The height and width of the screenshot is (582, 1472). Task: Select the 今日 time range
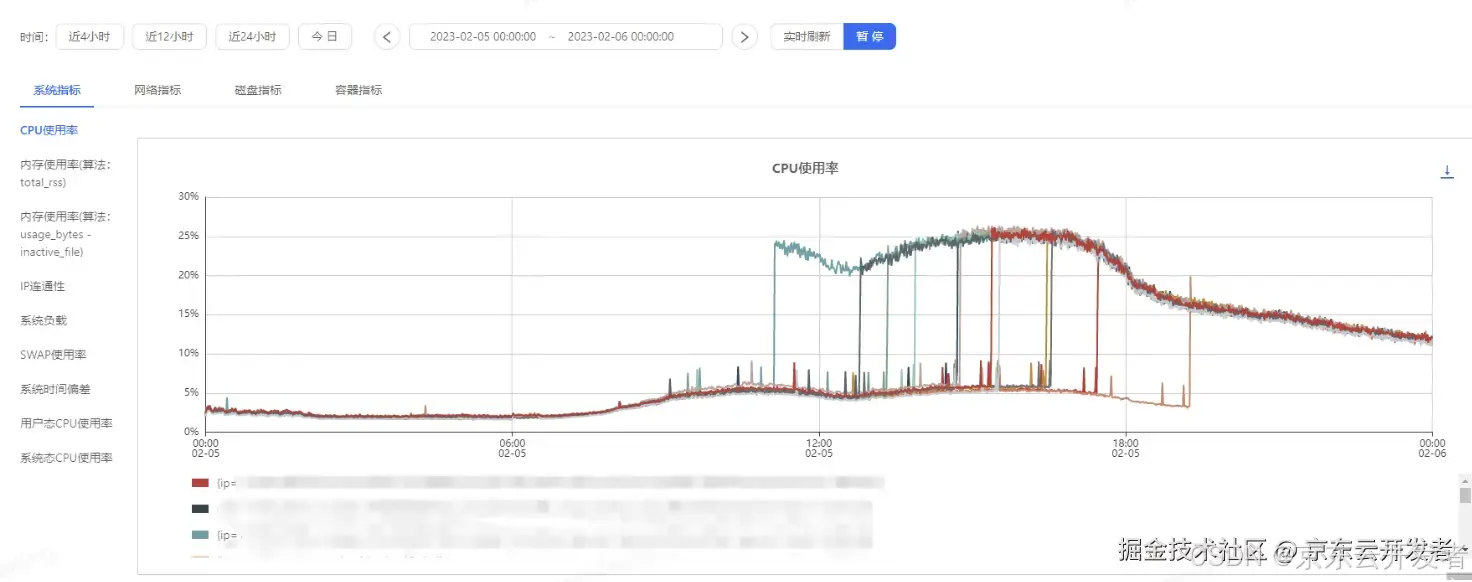[x=325, y=37]
